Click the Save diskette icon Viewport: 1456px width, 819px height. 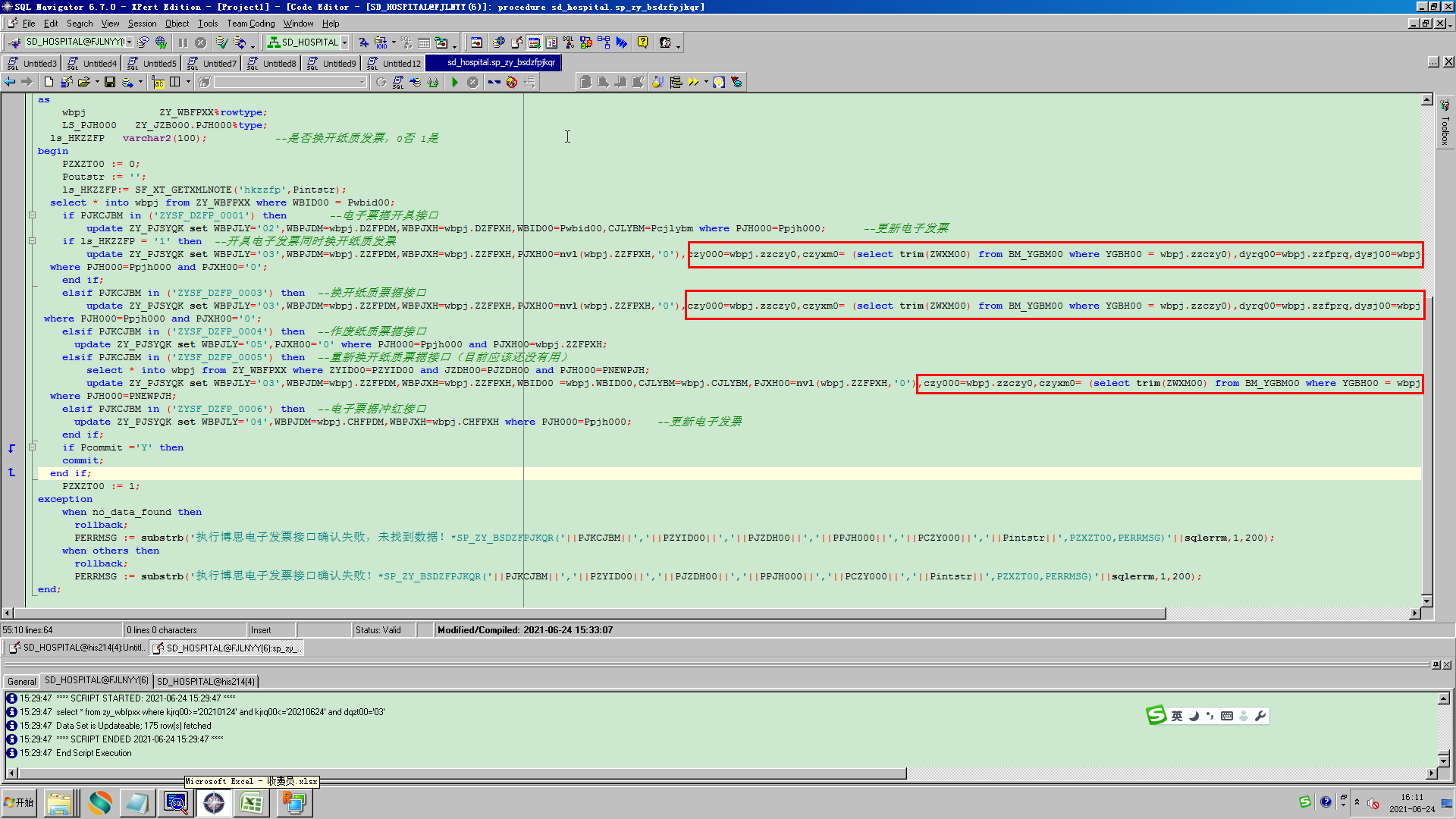click(x=110, y=82)
